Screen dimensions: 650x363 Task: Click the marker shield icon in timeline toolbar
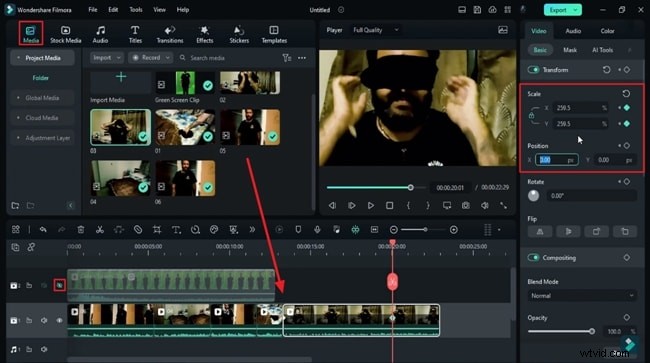click(x=298, y=230)
